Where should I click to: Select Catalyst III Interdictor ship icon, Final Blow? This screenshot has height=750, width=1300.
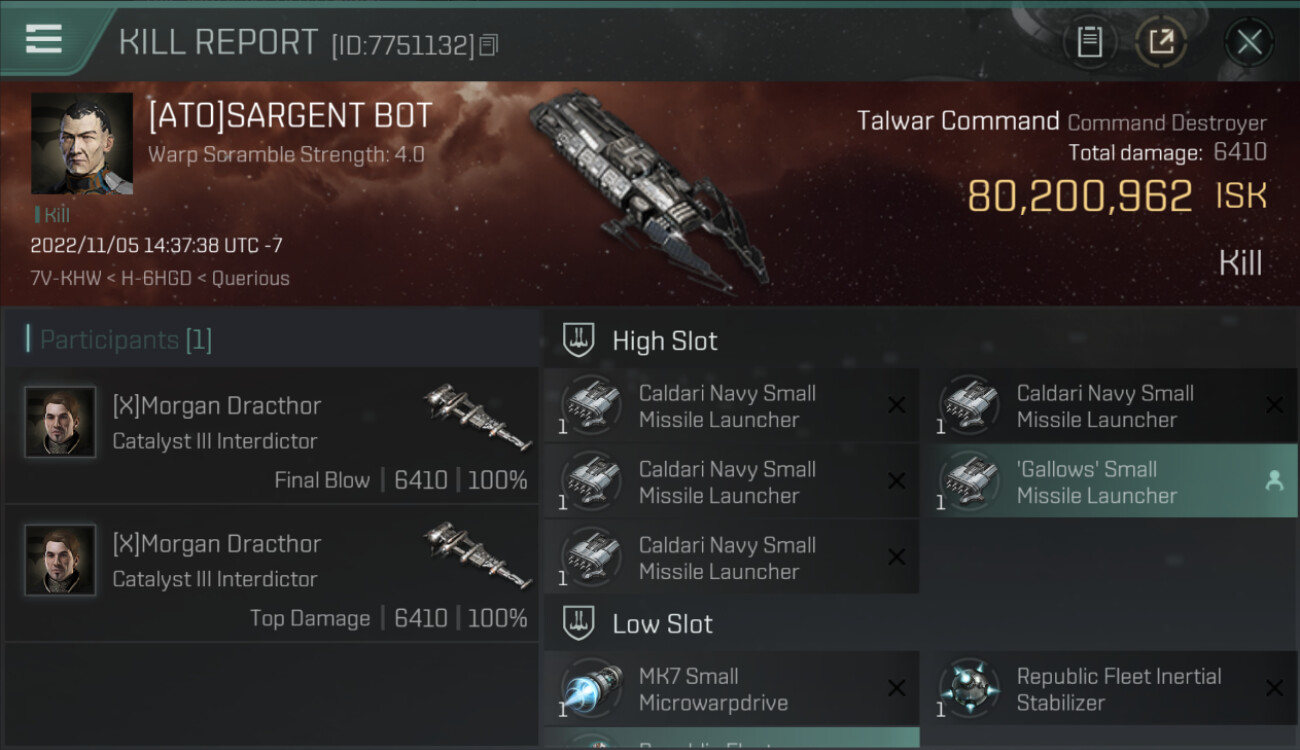478,418
